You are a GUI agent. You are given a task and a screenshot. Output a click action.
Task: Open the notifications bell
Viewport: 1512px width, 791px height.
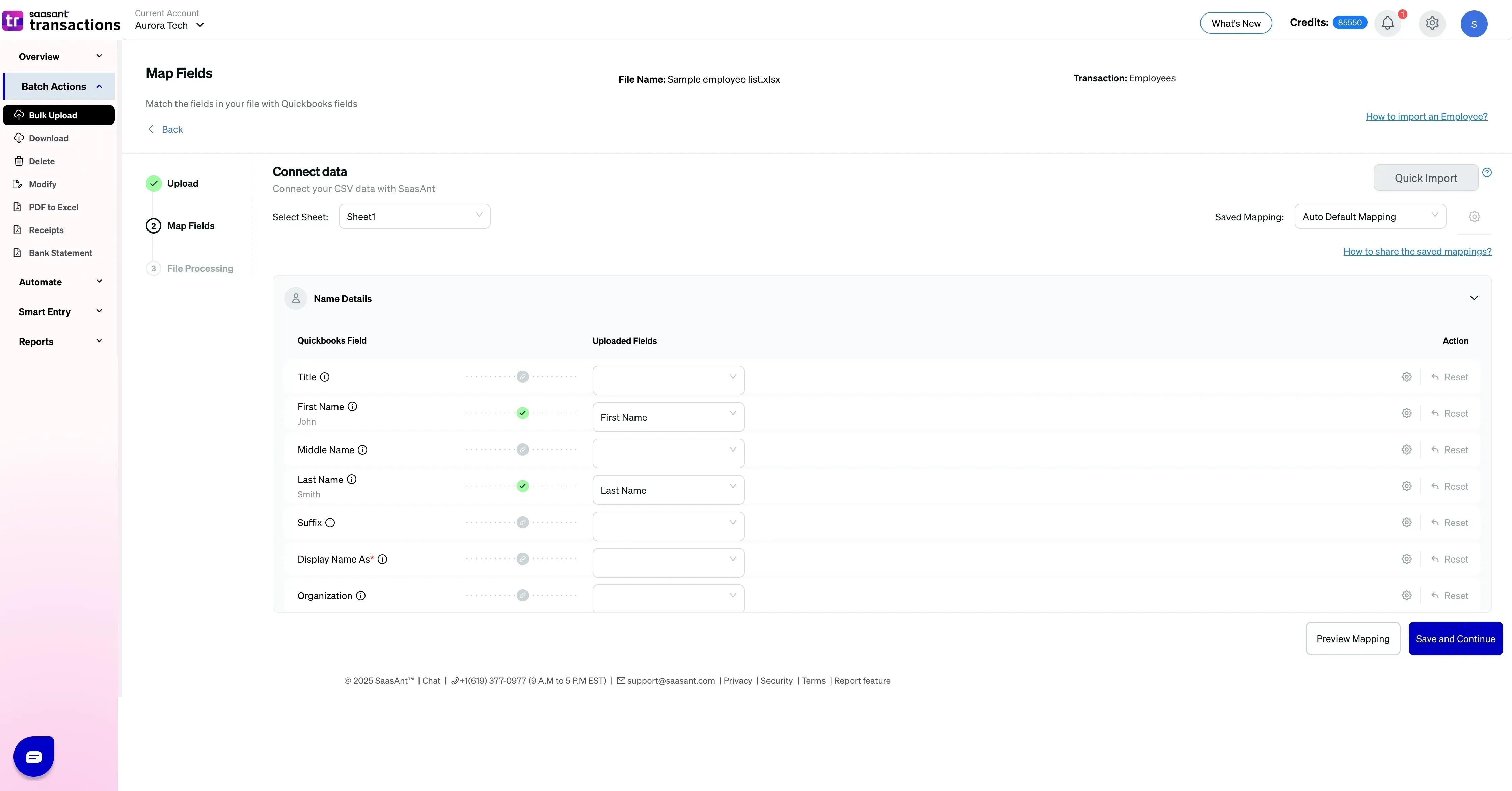(1387, 23)
